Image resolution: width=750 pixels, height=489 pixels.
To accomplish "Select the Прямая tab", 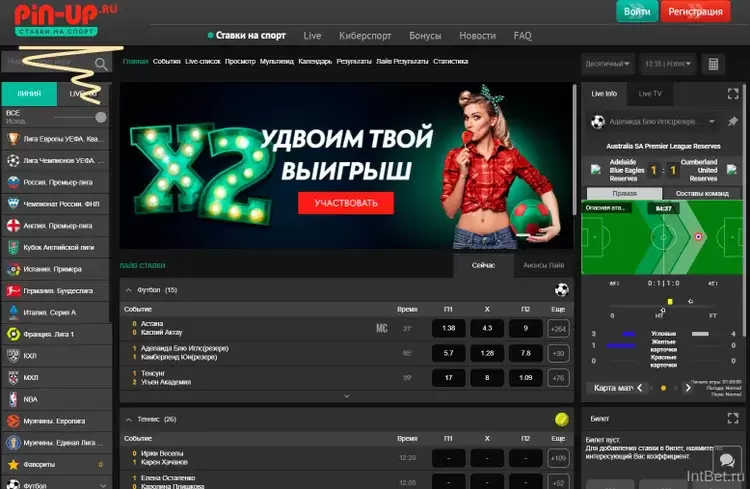I will click(624, 193).
